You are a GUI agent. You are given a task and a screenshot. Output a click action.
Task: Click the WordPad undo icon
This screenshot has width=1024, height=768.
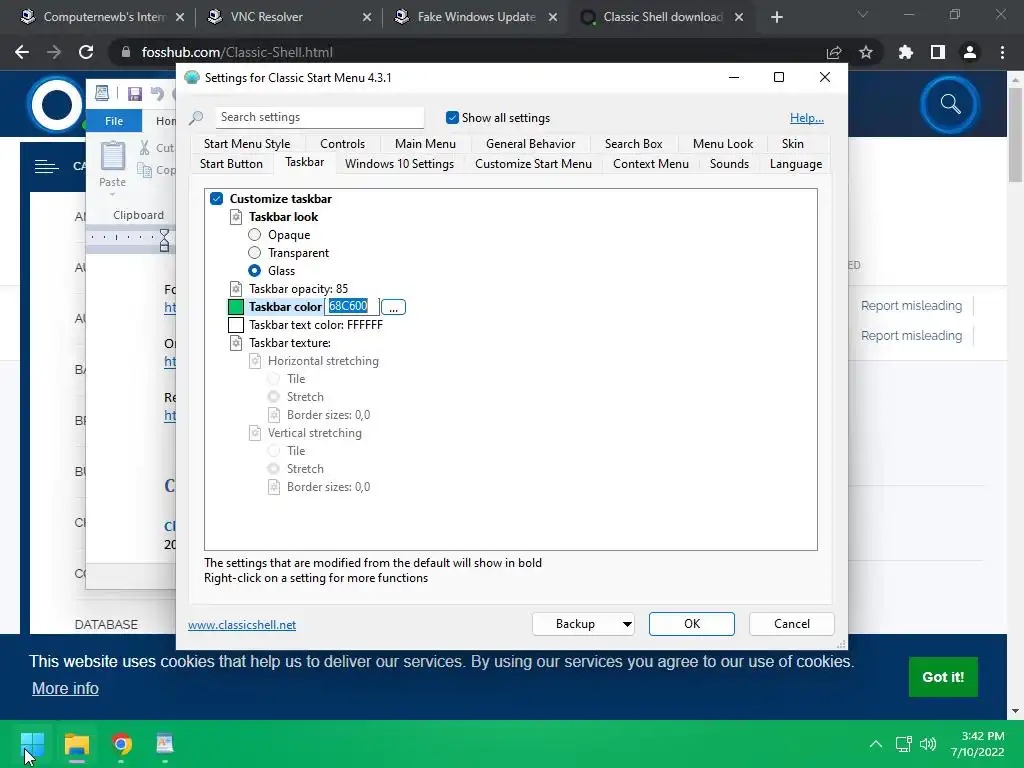pos(157,94)
